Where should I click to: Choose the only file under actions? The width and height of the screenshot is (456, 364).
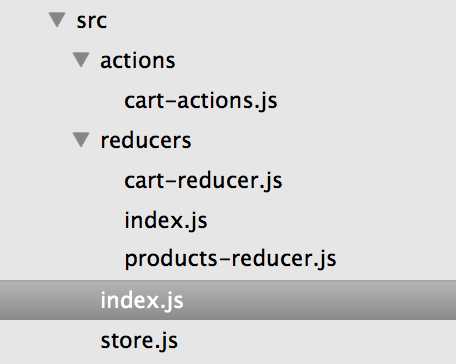201,101
